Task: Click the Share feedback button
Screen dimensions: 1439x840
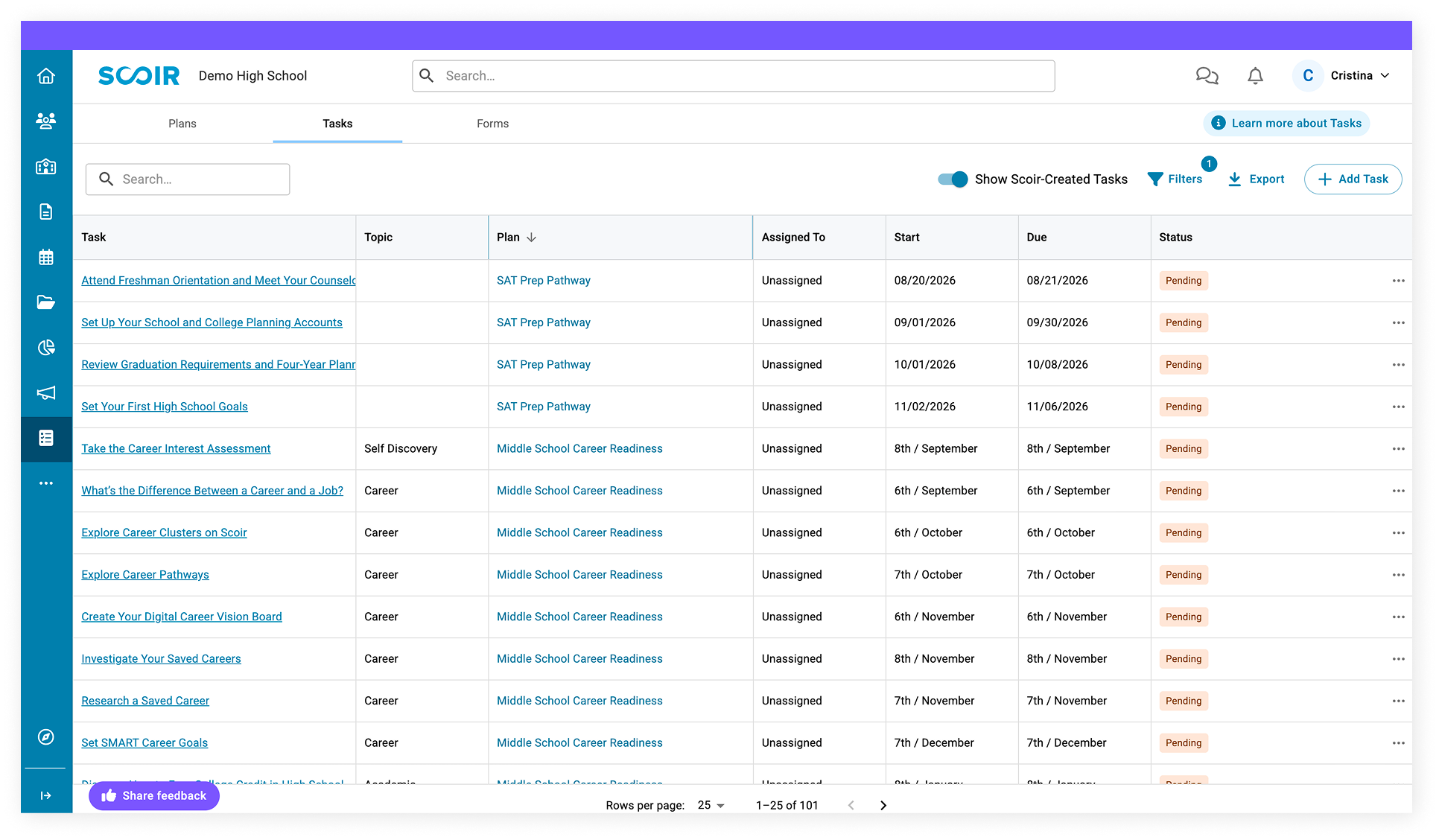Action: 153,795
